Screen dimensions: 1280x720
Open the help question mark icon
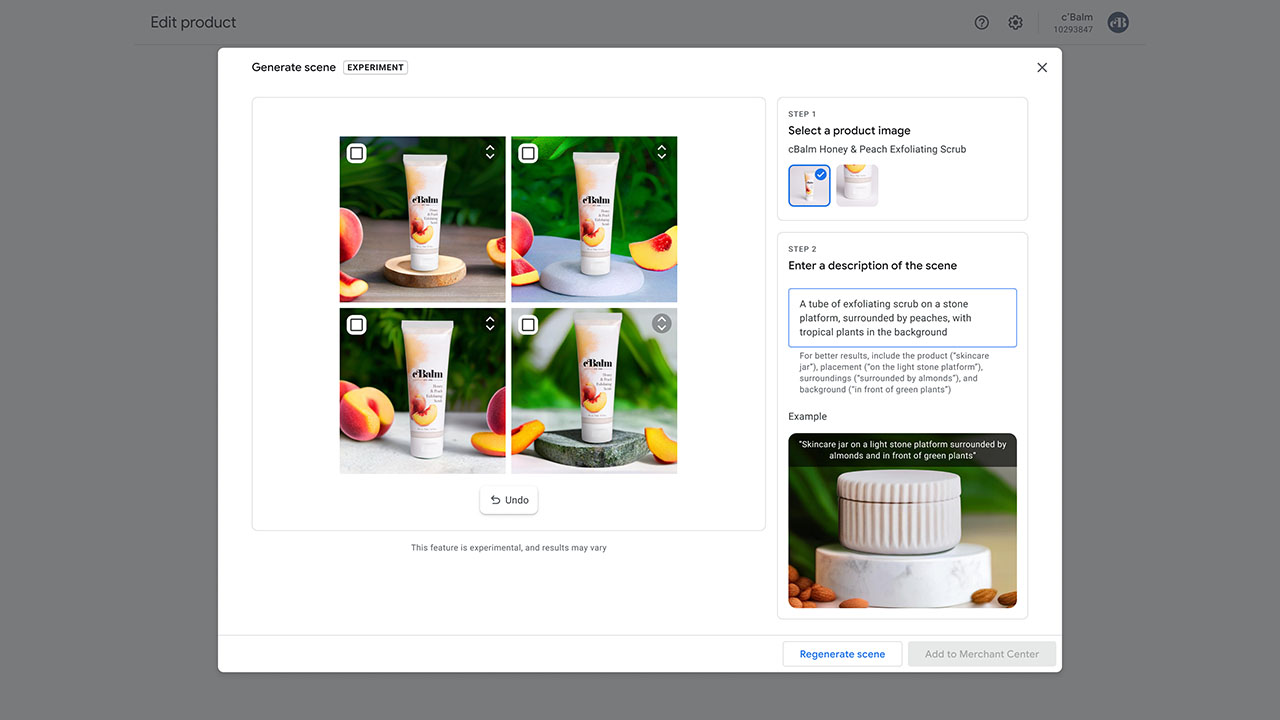pos(981,22)
